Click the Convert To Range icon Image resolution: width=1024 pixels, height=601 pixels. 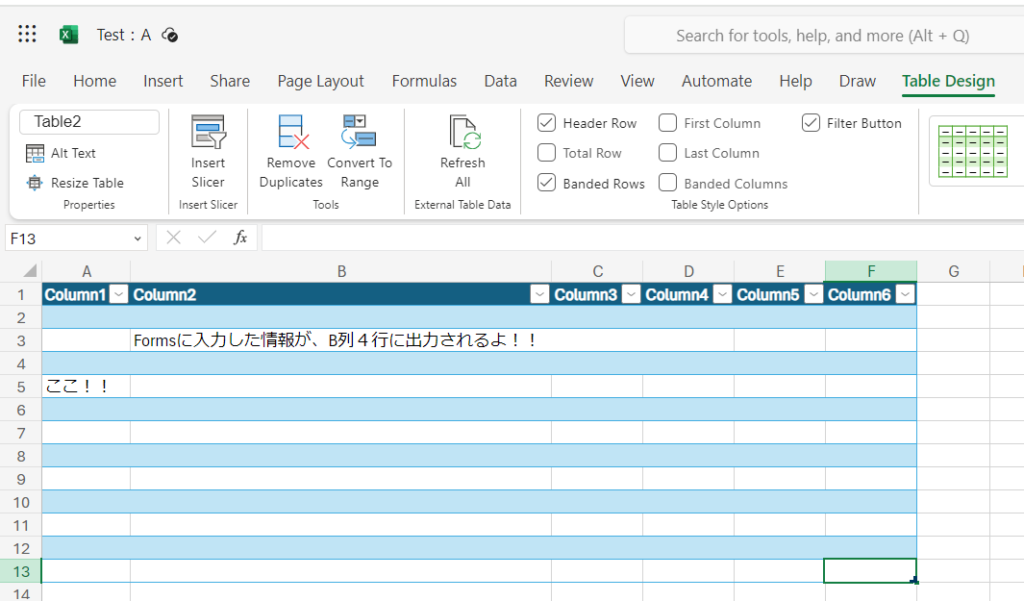tap(359, 133)
